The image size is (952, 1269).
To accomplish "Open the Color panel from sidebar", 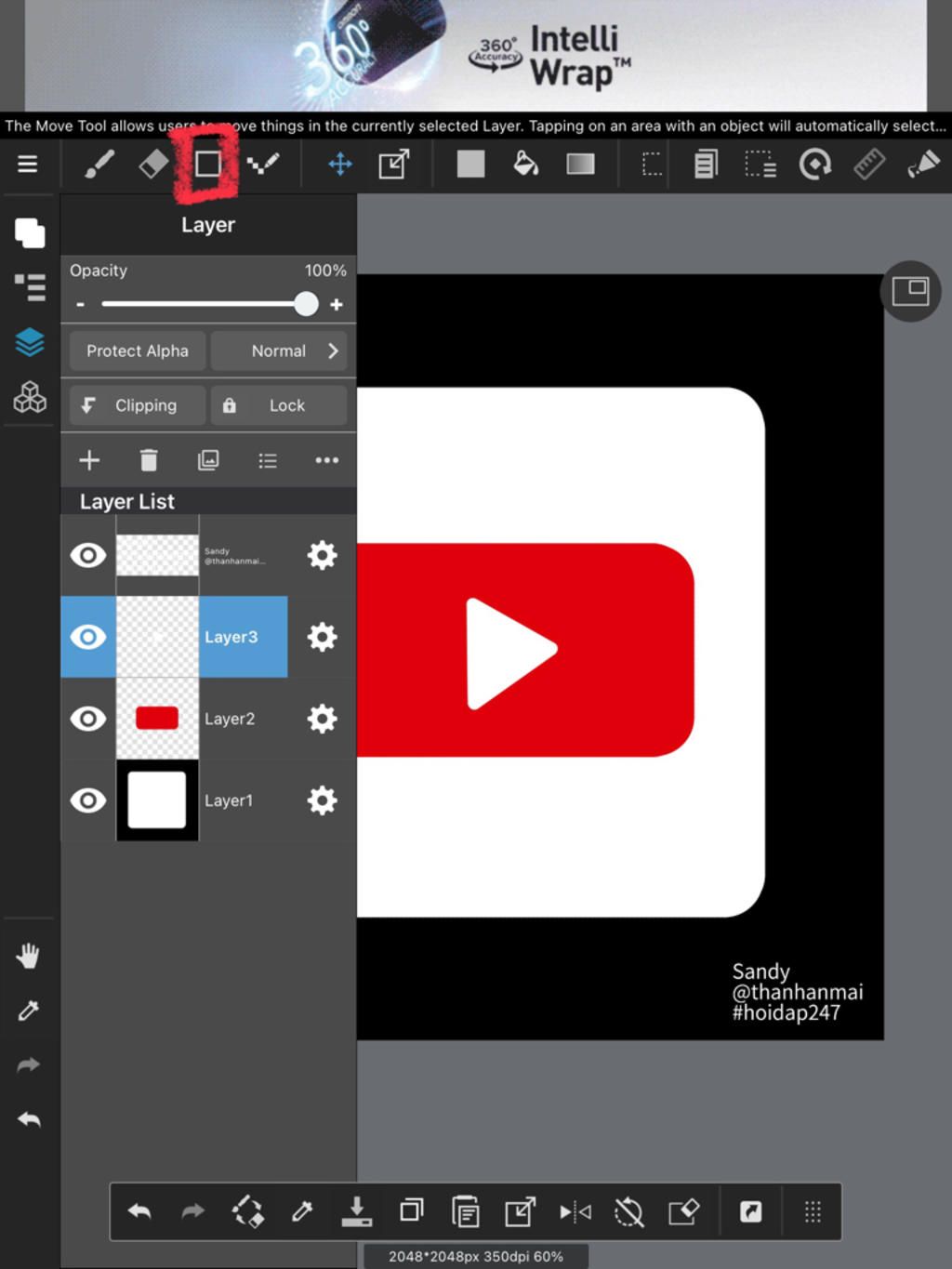I will coord(30,232).
